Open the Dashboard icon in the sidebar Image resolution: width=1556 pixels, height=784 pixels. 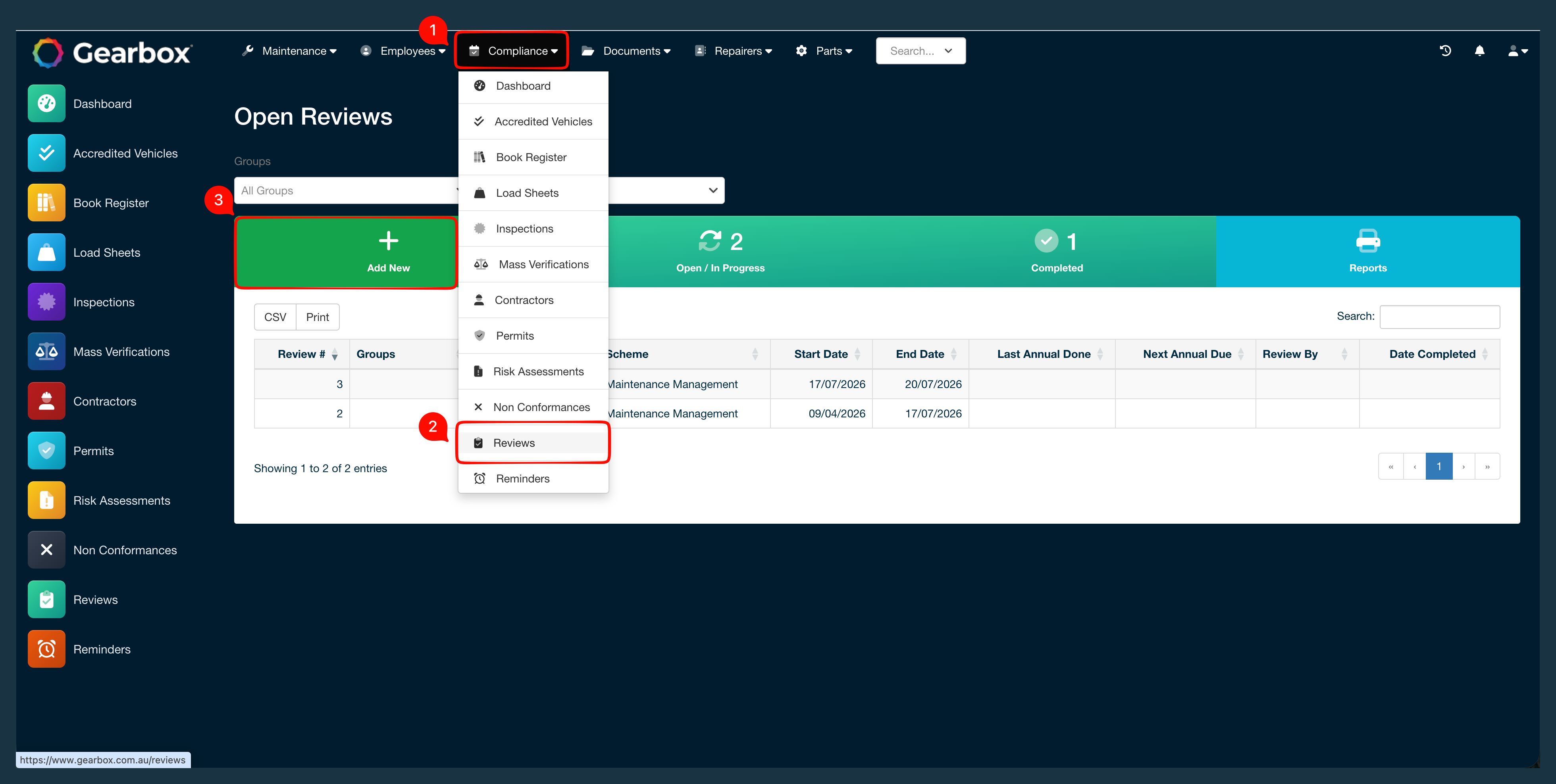(46, 104)
